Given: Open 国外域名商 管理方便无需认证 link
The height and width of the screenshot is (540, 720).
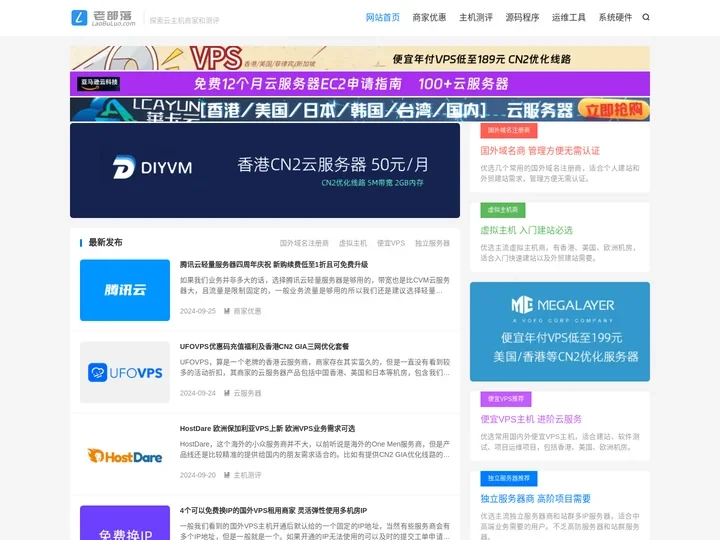Looking at the screenshot, I should click(540, 151).
